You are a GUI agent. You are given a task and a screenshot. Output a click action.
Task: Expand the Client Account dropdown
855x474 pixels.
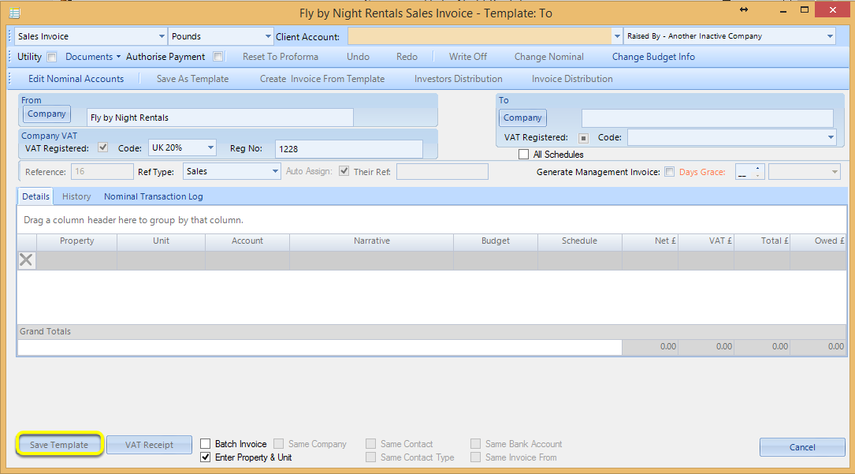617,37
